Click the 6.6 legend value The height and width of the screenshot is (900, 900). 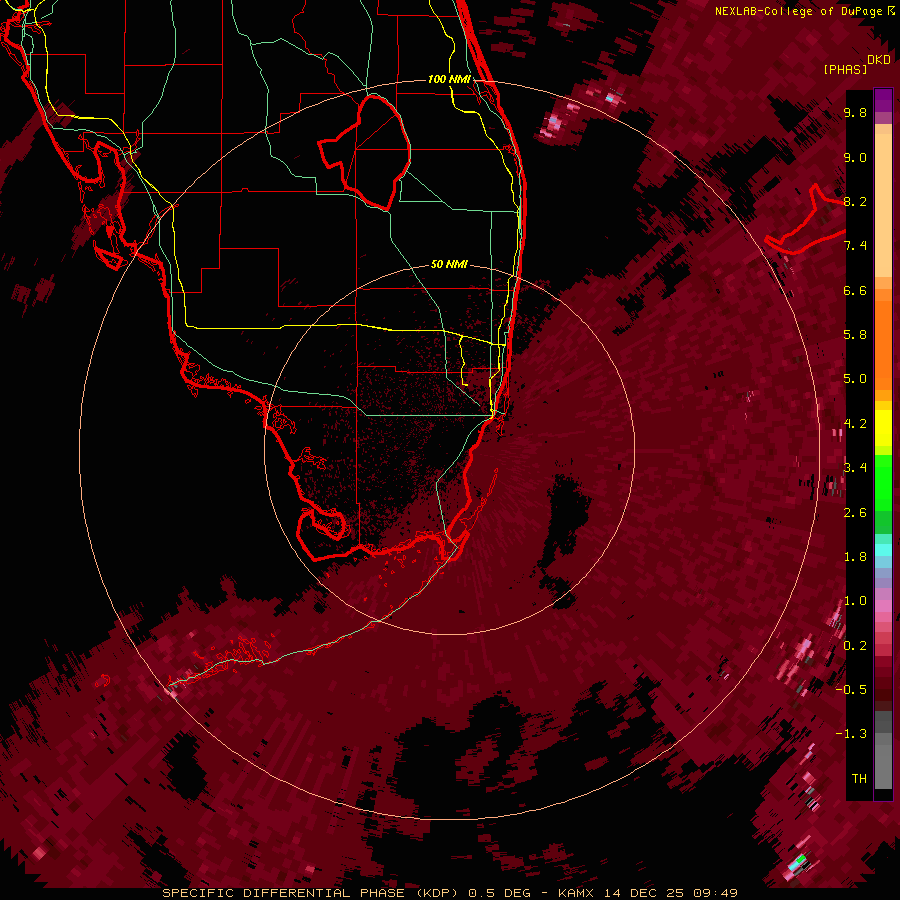click(x=855, y=290)
